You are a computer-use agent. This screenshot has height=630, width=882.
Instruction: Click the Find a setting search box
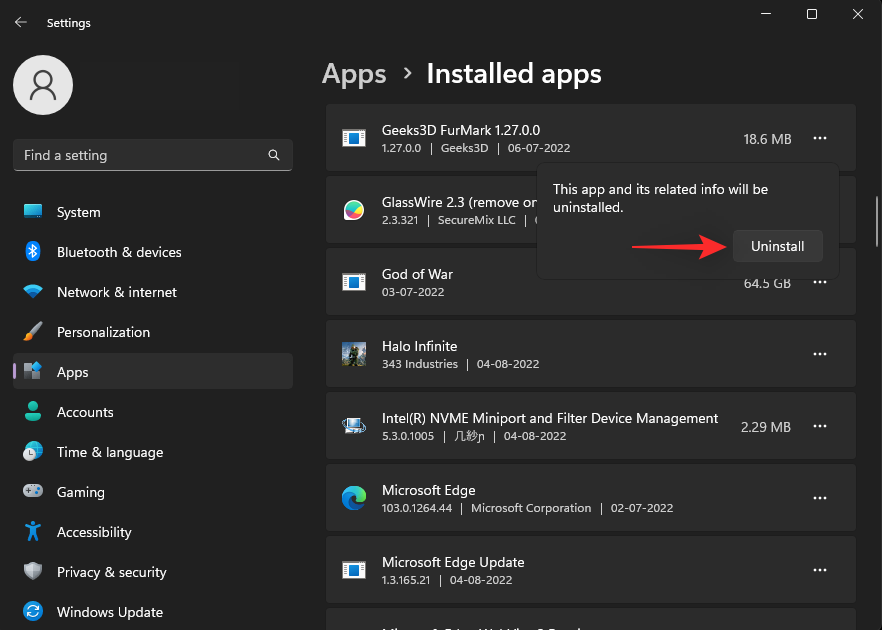click(x=140, y=156)
